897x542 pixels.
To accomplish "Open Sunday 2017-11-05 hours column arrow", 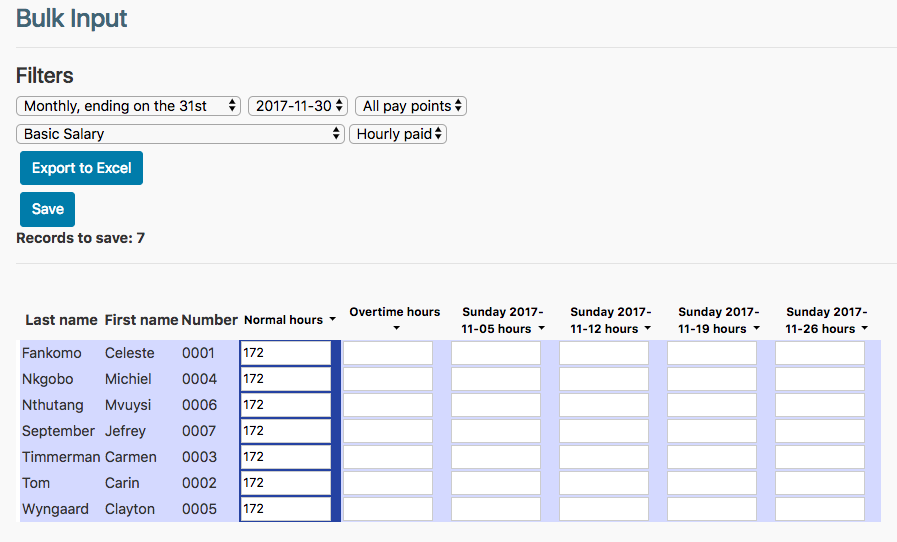I will [x=541, y=329].
